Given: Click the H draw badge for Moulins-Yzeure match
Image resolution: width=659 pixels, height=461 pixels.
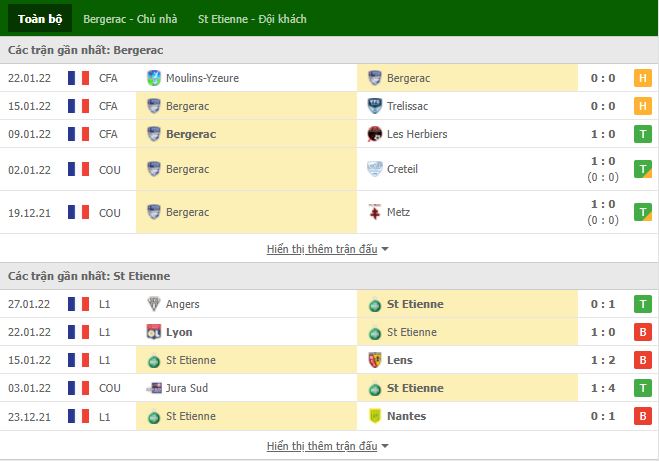Looking at the screenshot, I should tap(643, 78).
